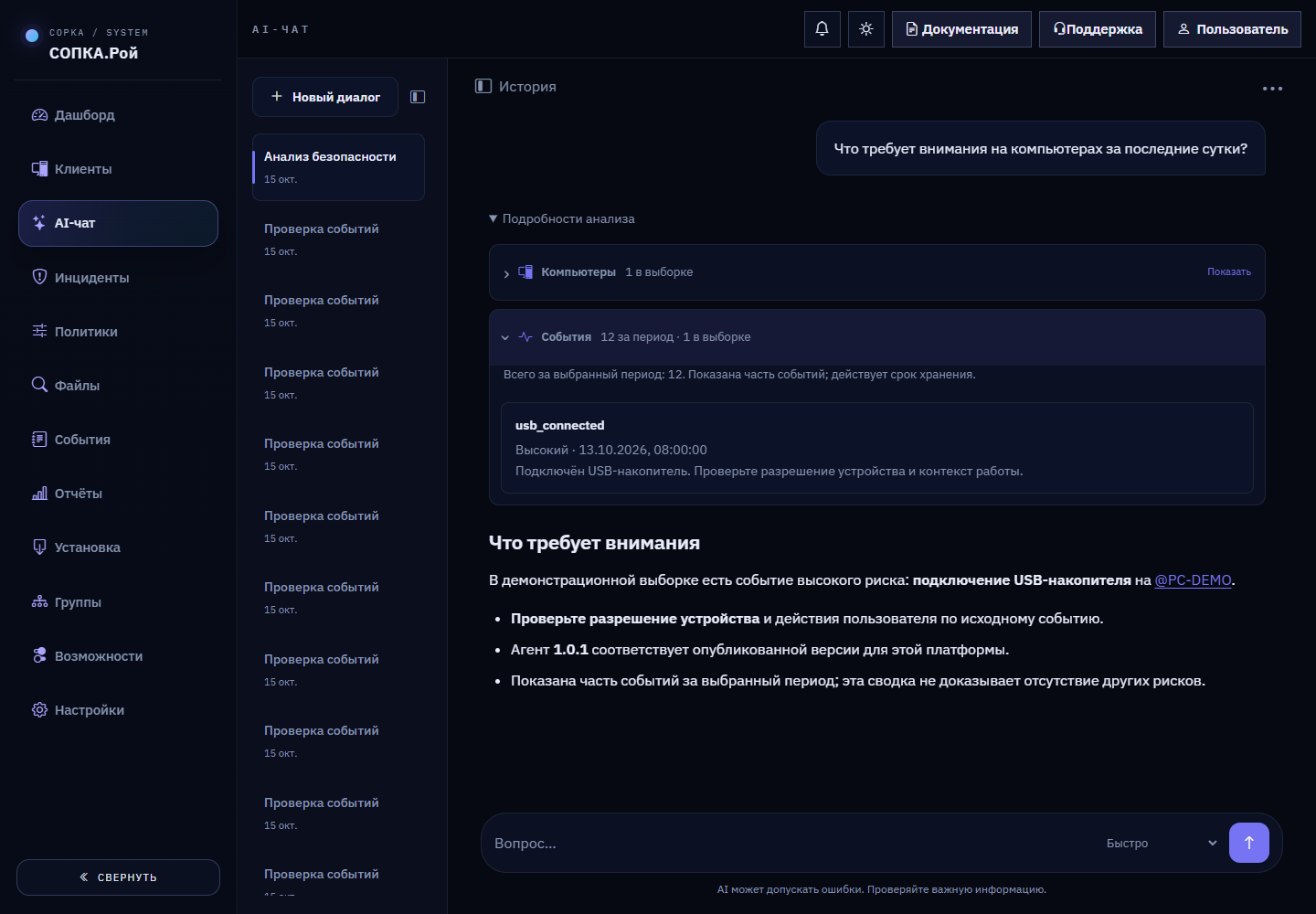Click the Клиенты computers icon

[x=39, y=169]
